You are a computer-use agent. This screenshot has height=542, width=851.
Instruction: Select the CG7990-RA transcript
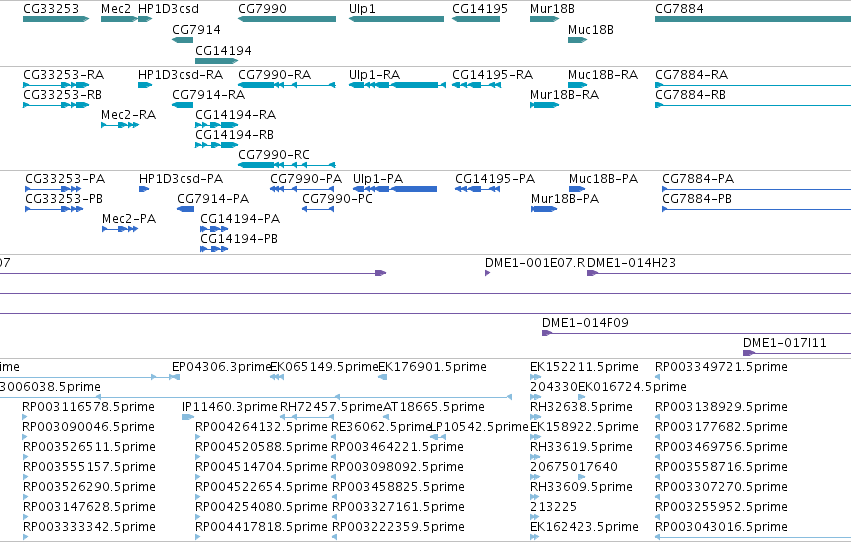[287, 85]
